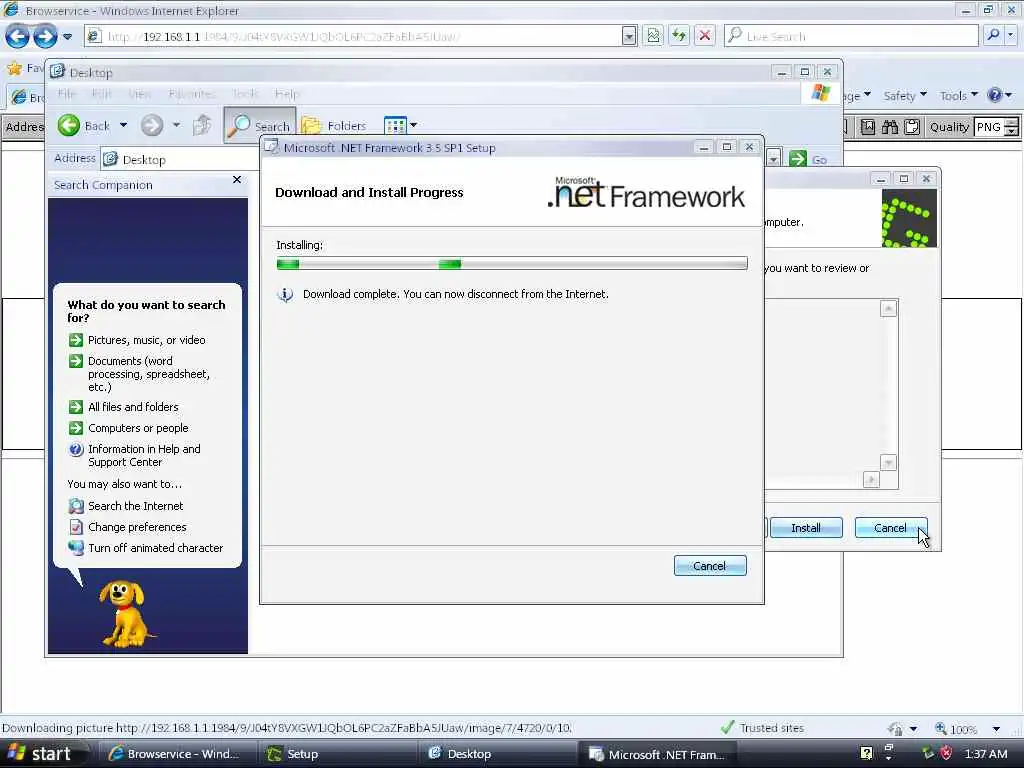Click Install in the background setup dialog
The width and height of the screenshot is (1024, 768).
click(807, 528)
